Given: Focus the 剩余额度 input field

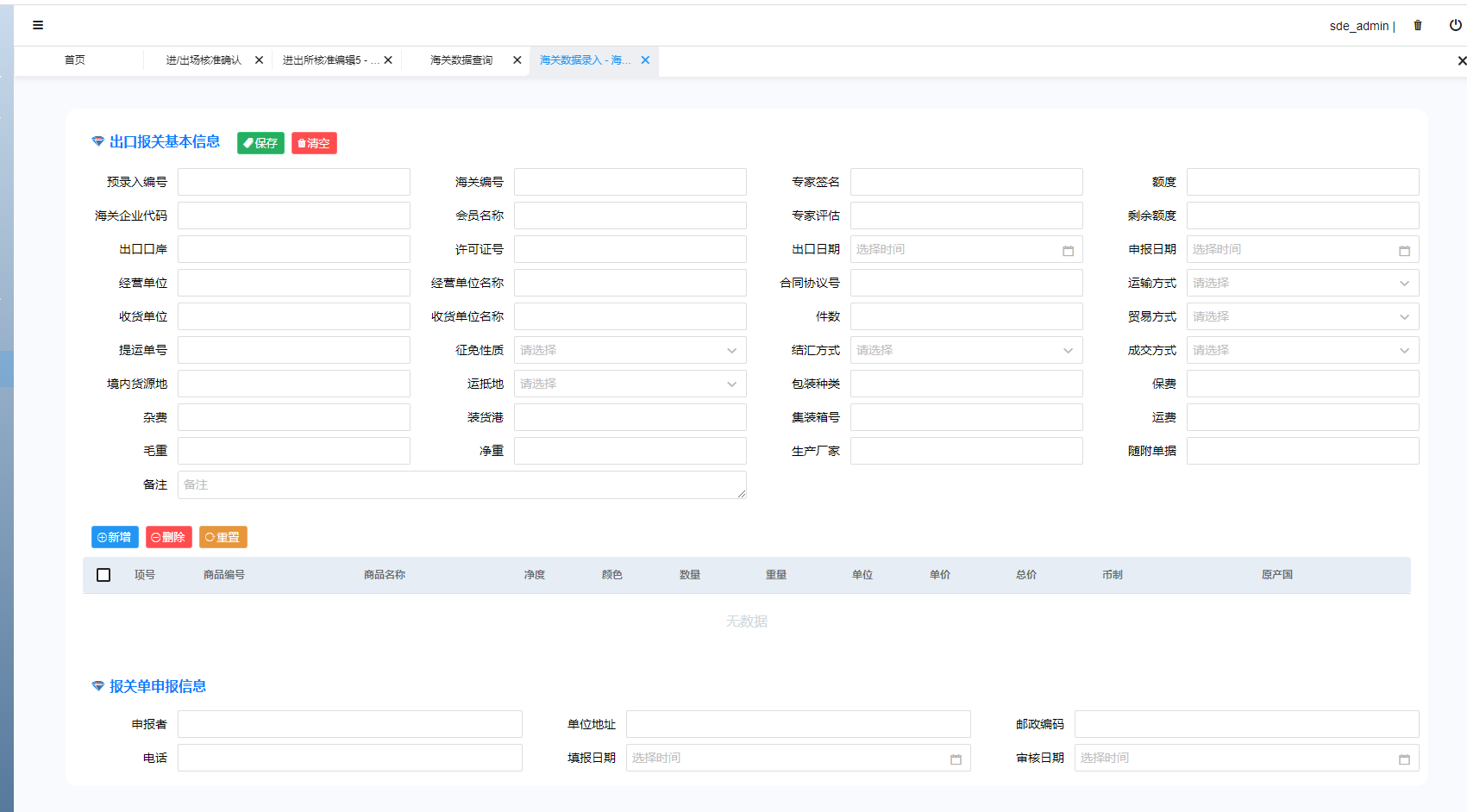Looking at the screenshot, I should [x=1302, y=215].
